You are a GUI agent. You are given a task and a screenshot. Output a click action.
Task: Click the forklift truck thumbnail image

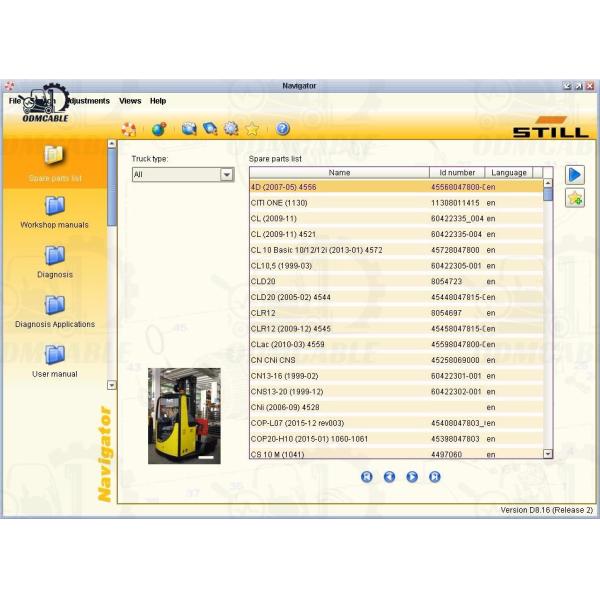[184, 416]
